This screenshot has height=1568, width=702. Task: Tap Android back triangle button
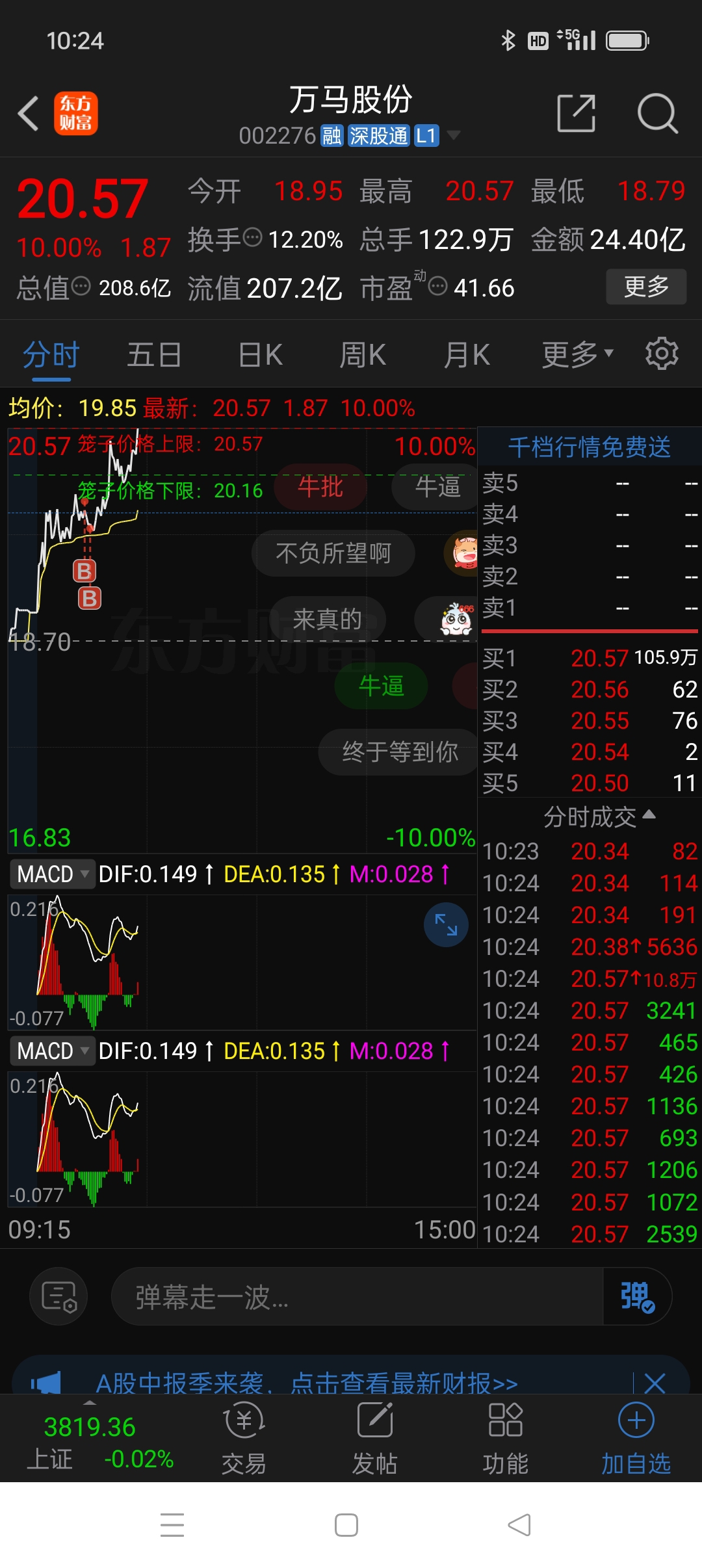(519, 1525)
